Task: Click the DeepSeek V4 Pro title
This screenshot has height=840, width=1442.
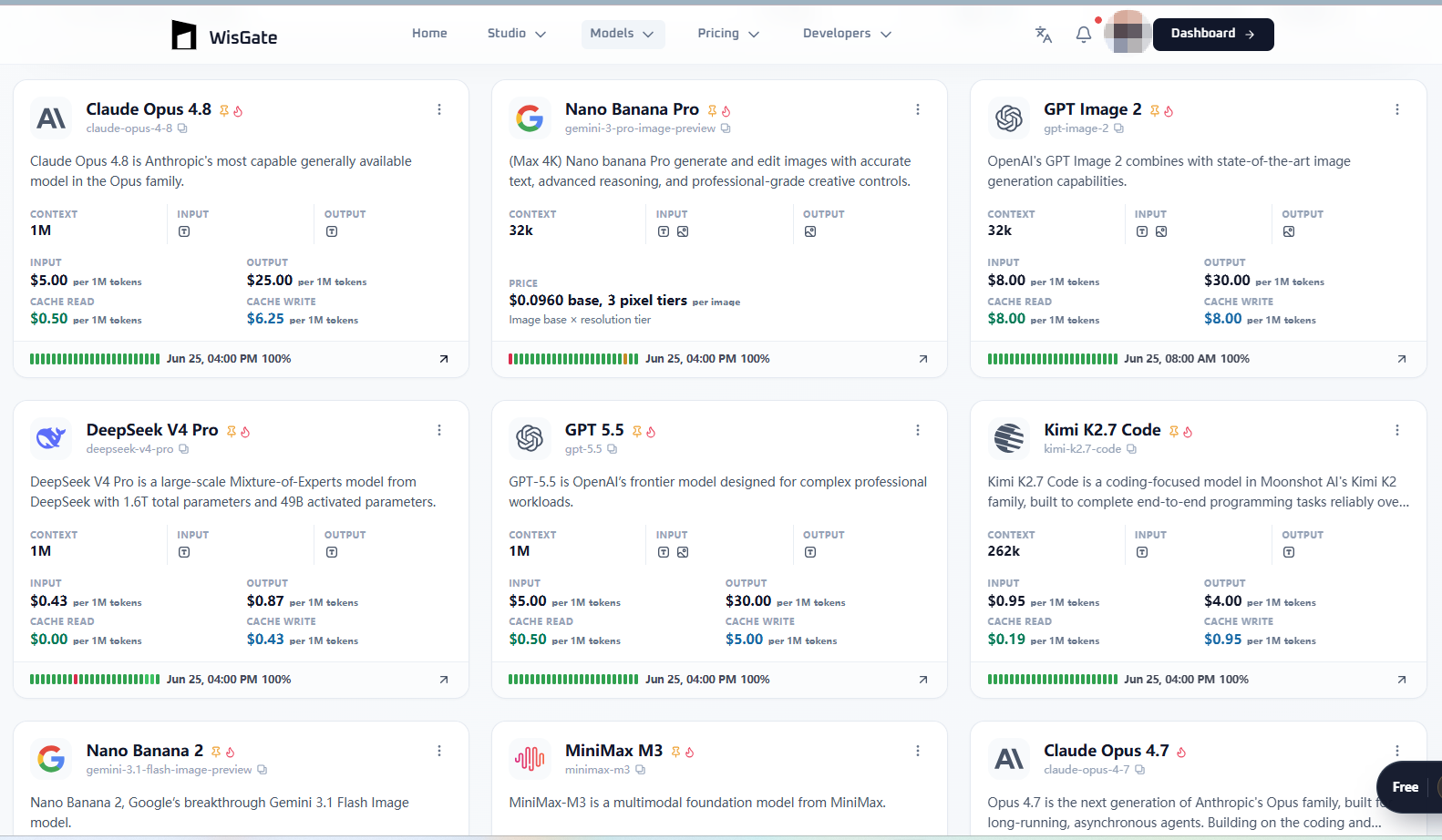Action: 152,430
